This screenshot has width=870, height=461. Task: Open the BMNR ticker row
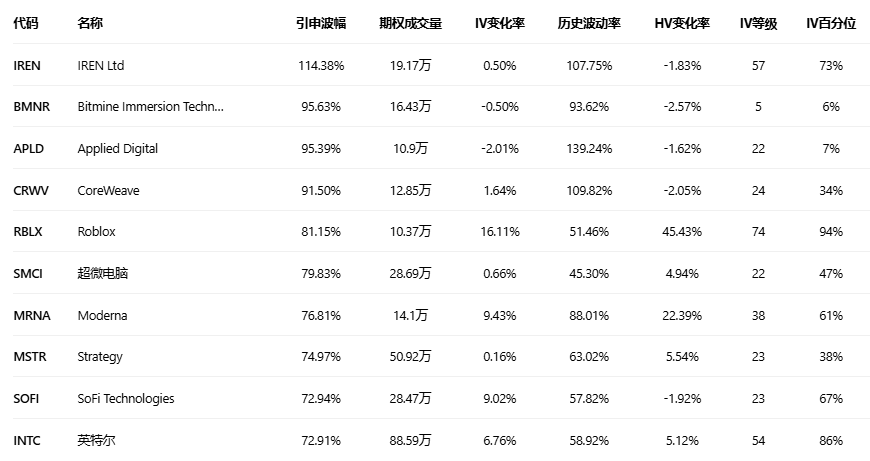[31, 106]
